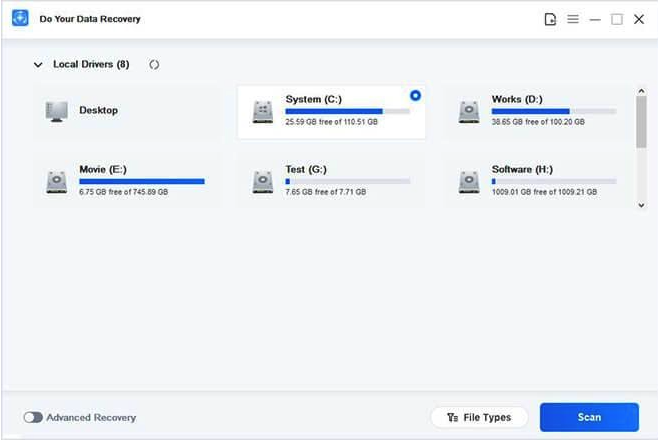Maximize the Data Recovery window
This screenshot has height=448, width=658.
[617, 19]
